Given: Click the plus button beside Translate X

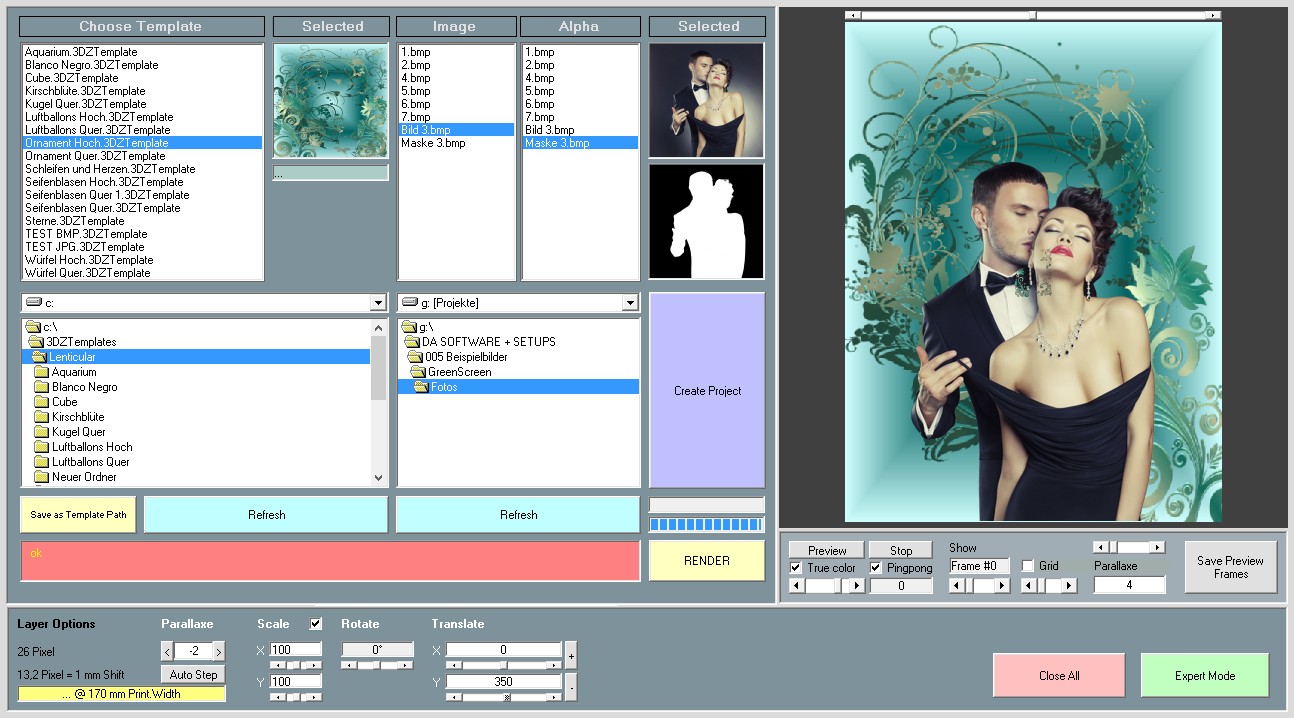Looking at the screenshot, I should [570, 656].
